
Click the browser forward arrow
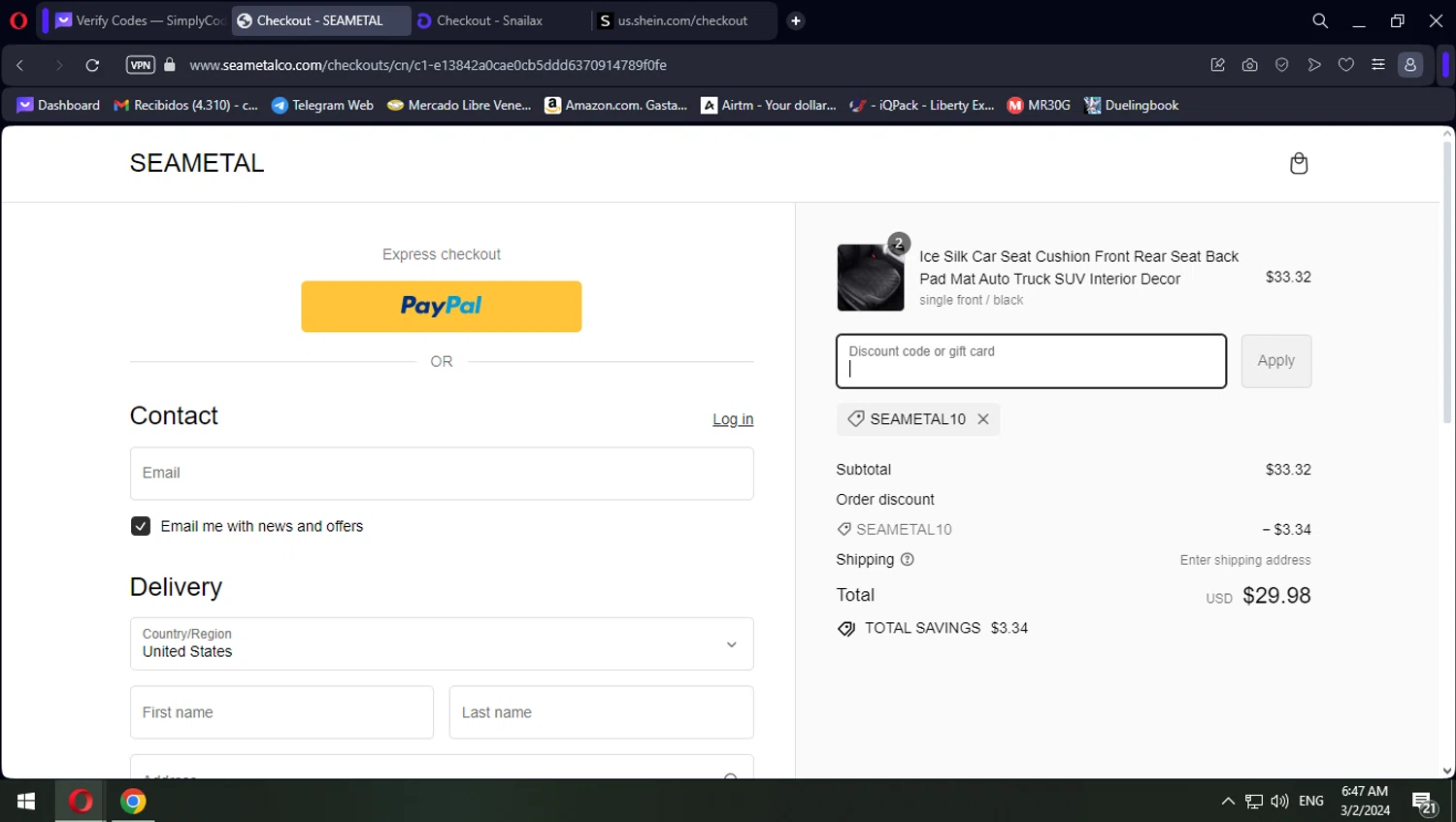[58, 65]
